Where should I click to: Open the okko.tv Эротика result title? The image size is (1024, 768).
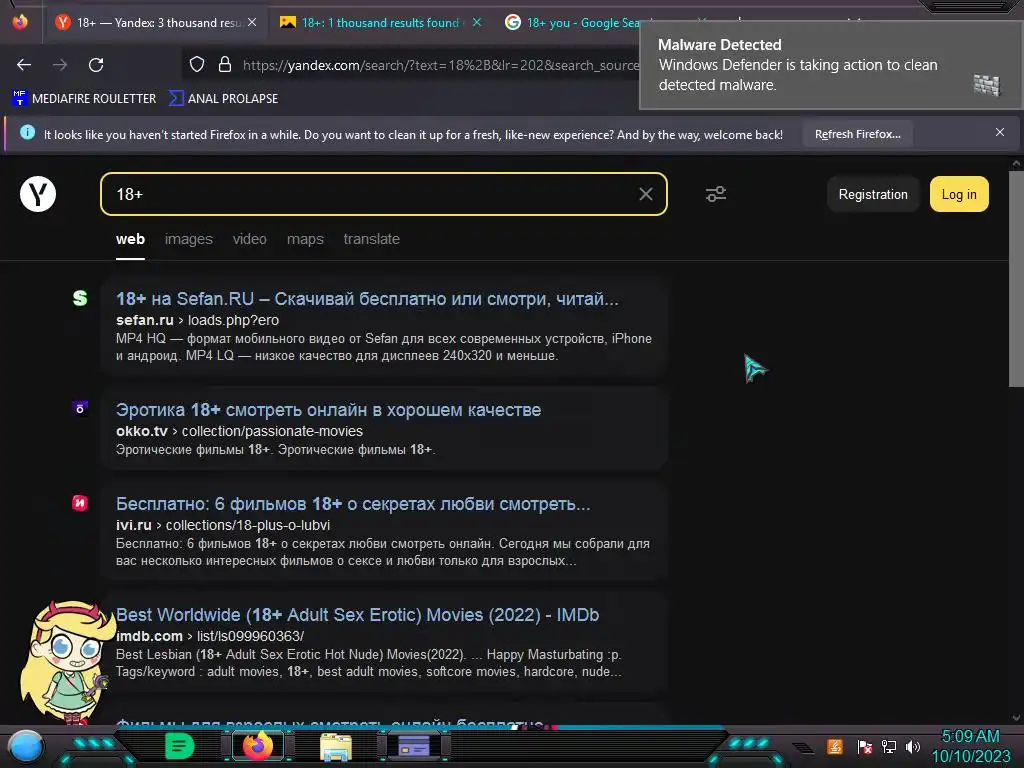(x=328, y=410)
